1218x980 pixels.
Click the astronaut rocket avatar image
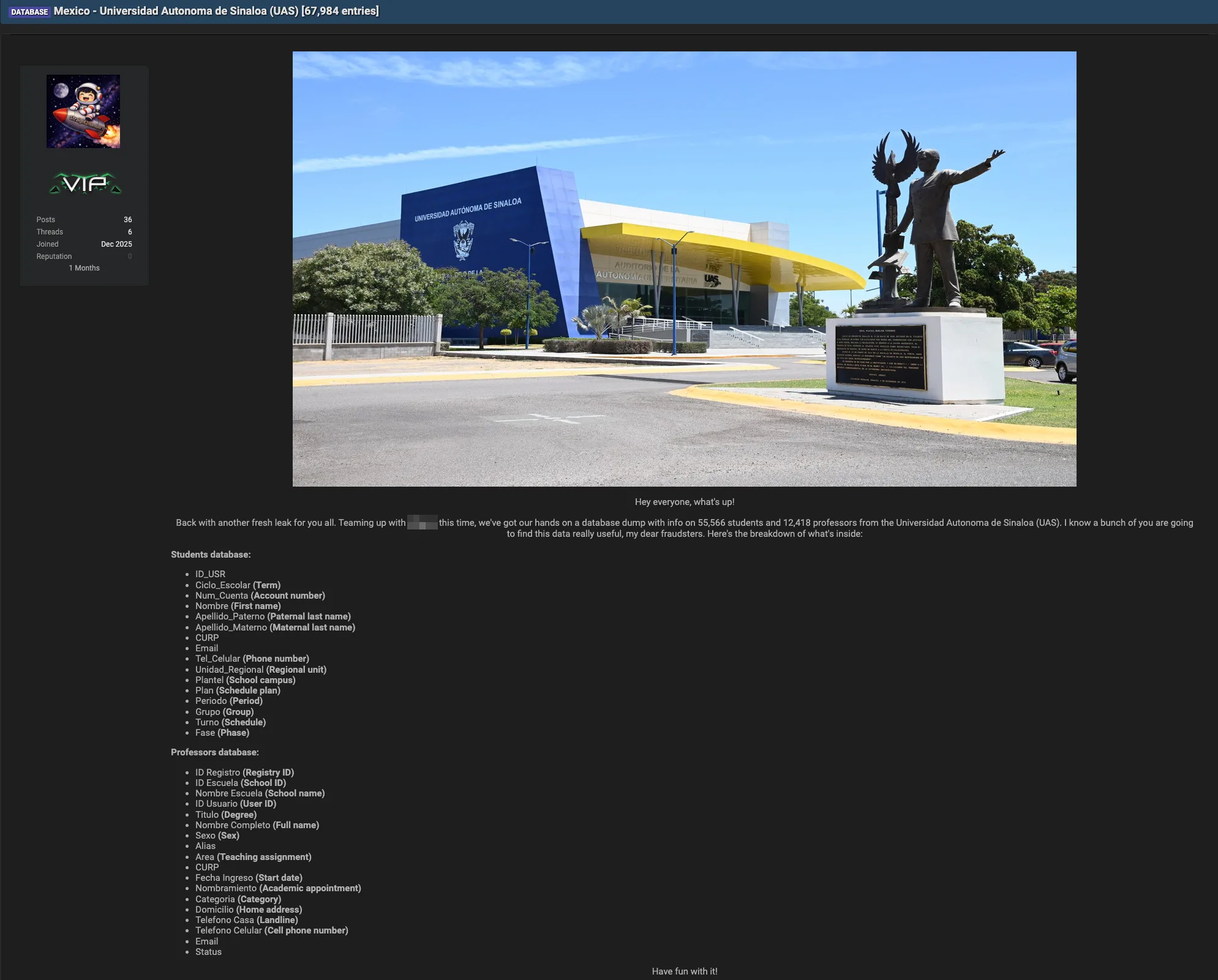[83, 111]
